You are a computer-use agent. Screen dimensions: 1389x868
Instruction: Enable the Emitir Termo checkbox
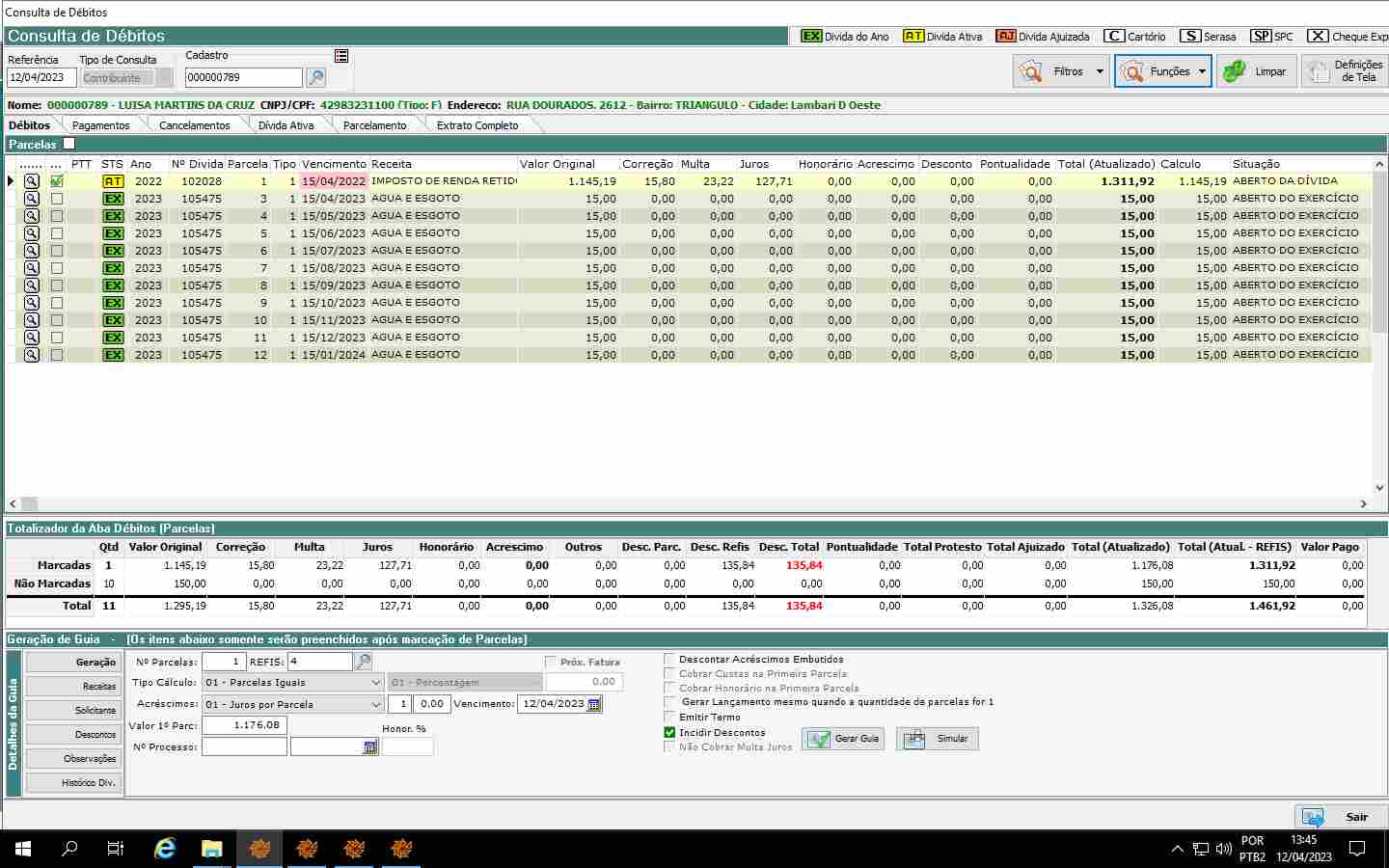tap(669, 717)
